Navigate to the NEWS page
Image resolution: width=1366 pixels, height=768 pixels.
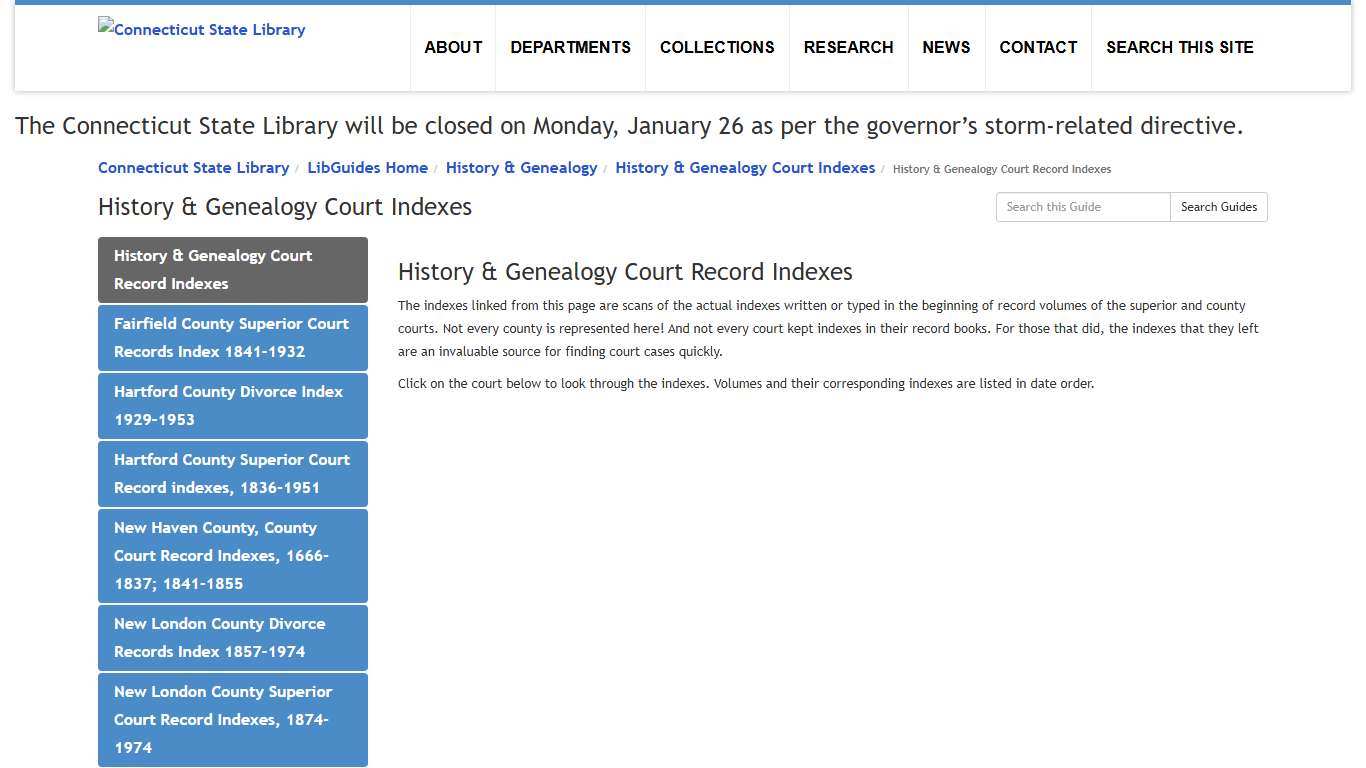tap(946, 47)
